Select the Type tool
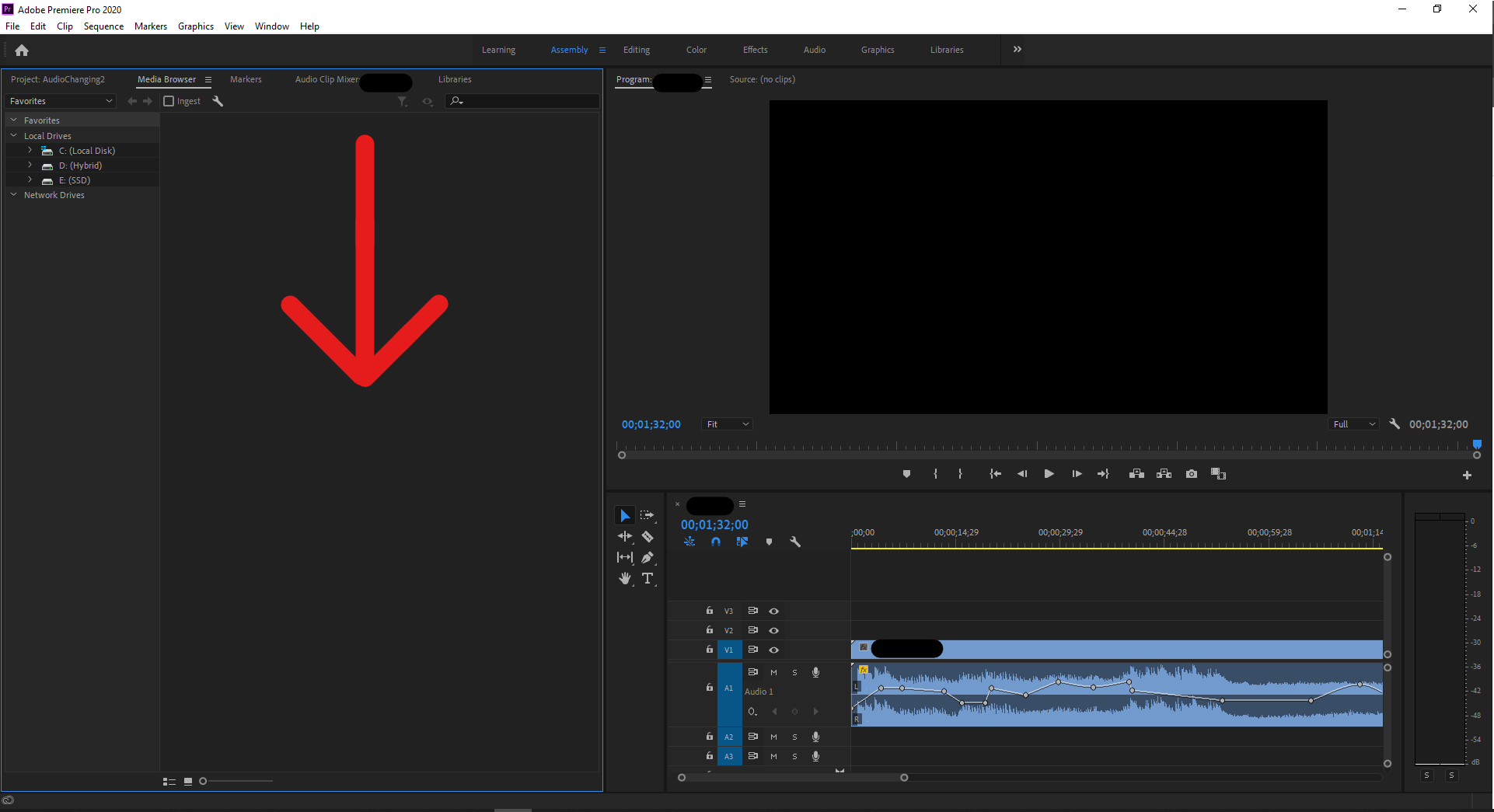Viewport: 1494px width, 812px height. click(x=648, y=578)
